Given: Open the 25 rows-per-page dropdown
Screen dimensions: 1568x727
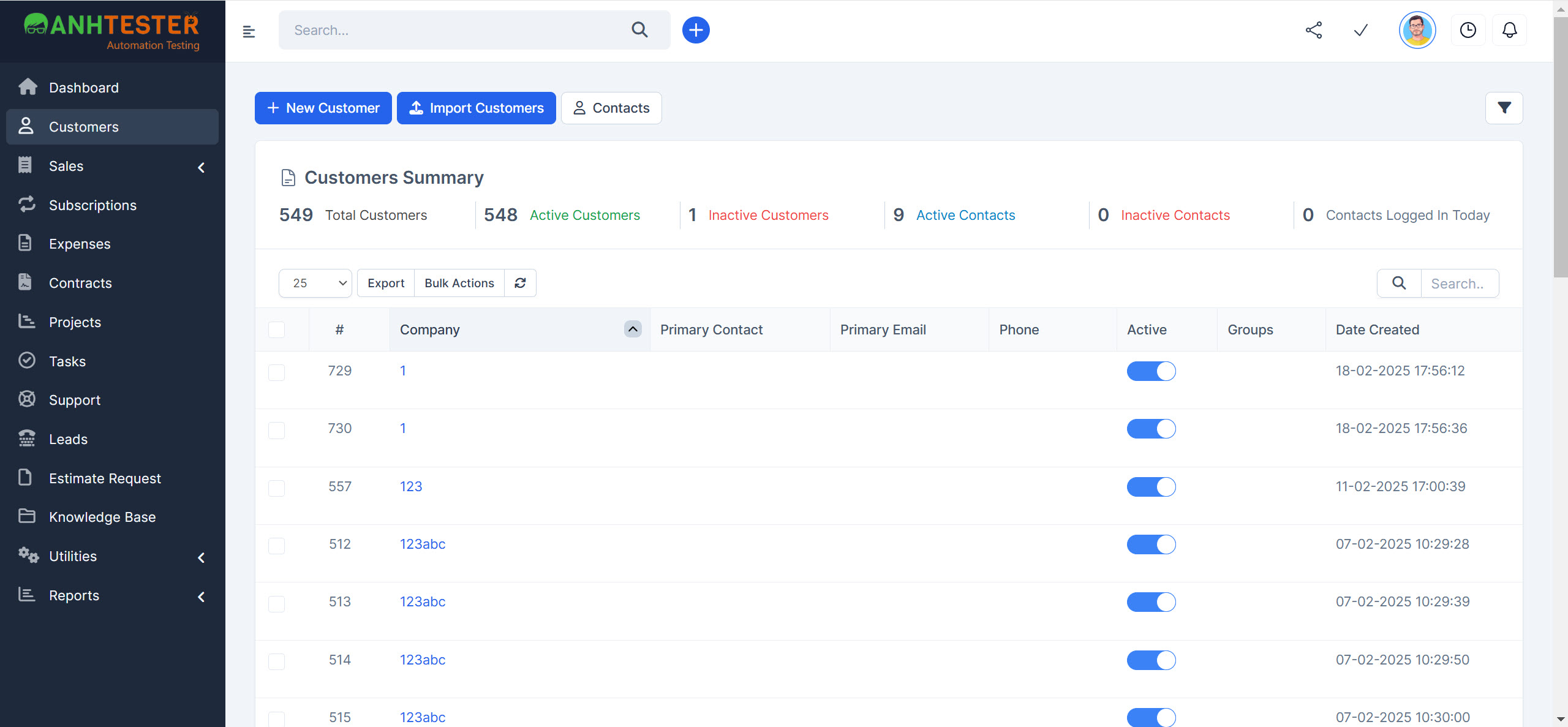Looking at the screenshot, I should 315,283.
